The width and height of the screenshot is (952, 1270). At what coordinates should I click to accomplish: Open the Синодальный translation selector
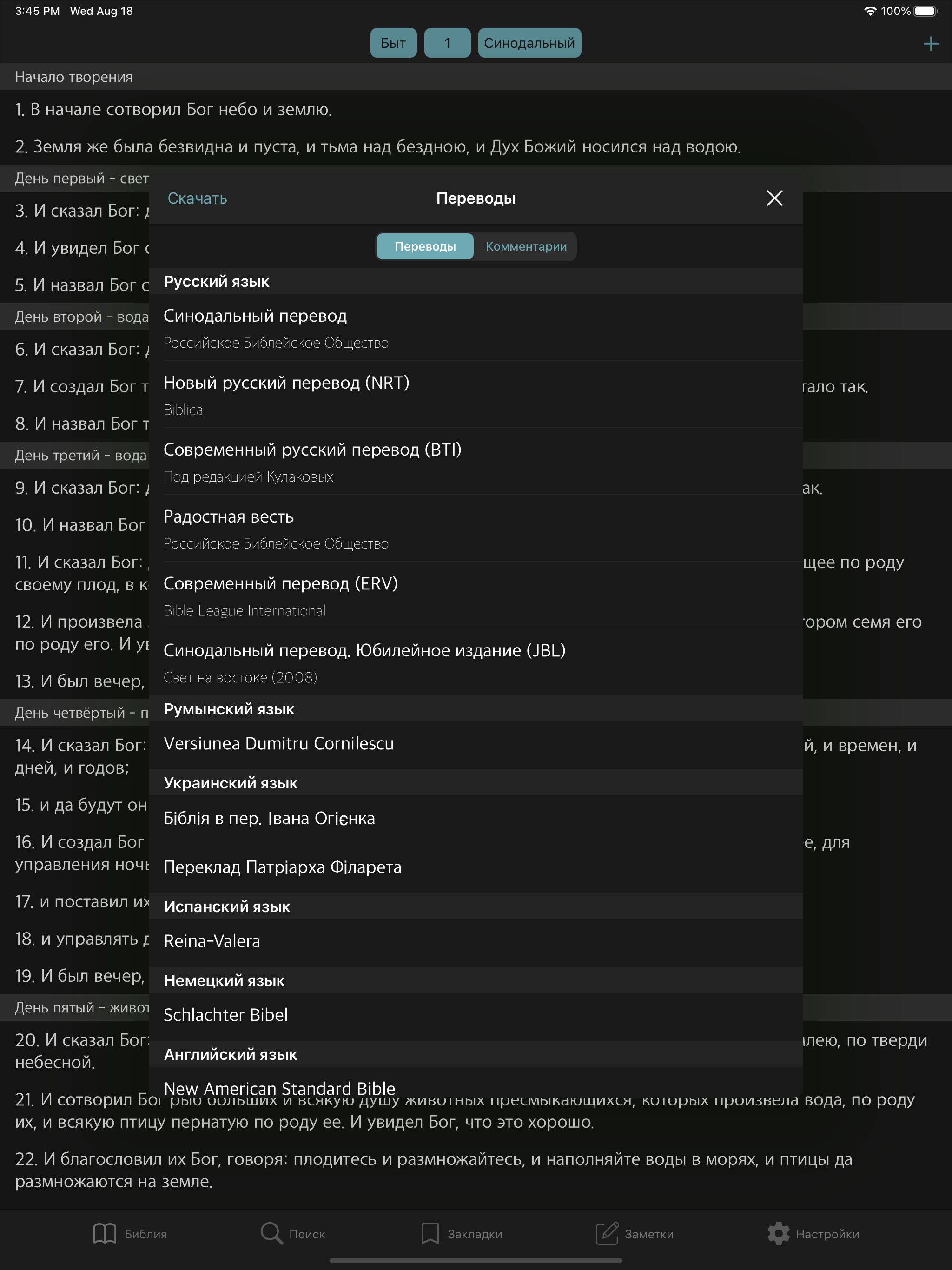tap(529, 43)
